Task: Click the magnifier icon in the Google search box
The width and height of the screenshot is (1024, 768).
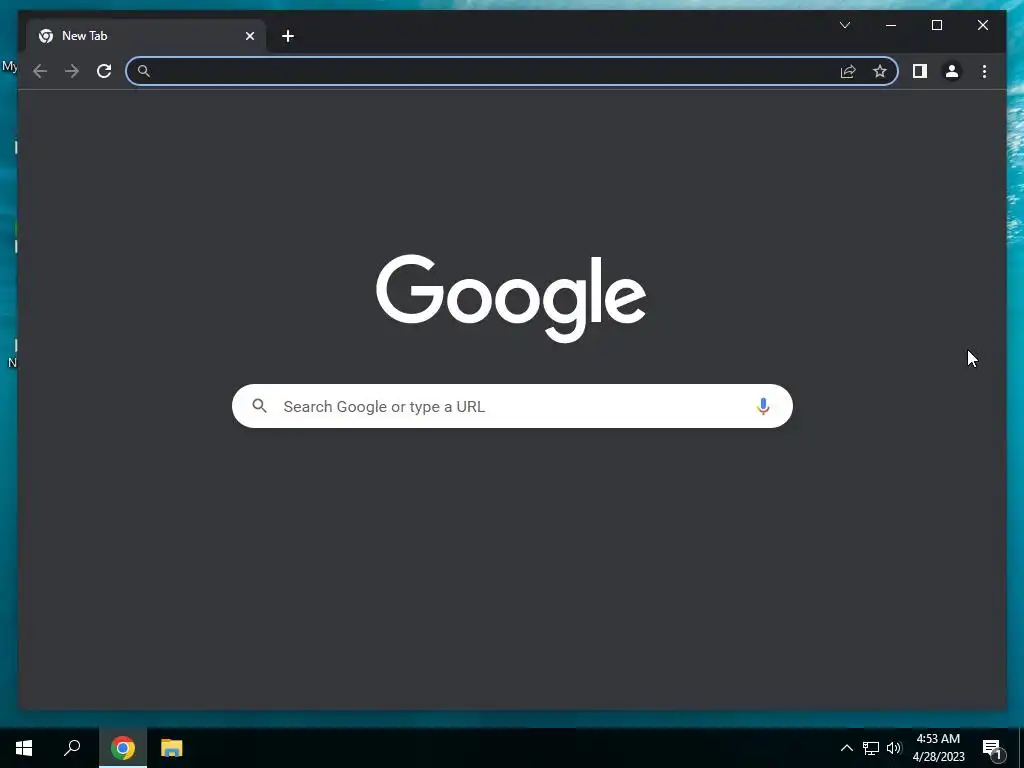Action: (260, 406)
